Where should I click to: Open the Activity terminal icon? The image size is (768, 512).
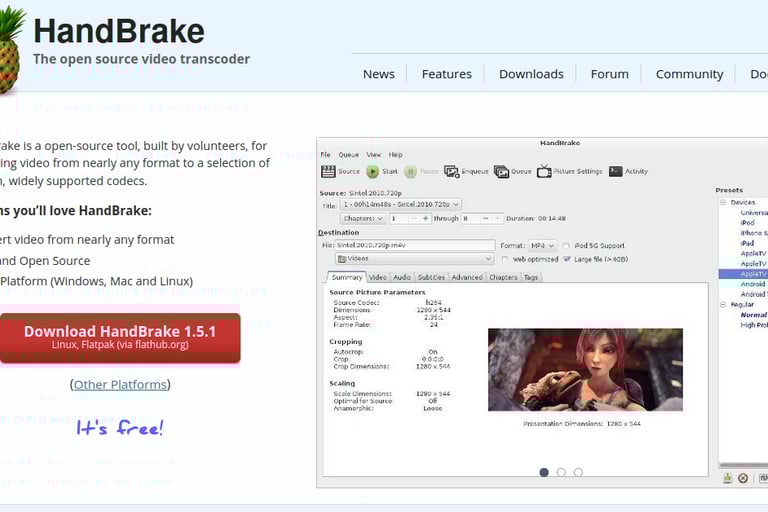(x=616, y=171)
